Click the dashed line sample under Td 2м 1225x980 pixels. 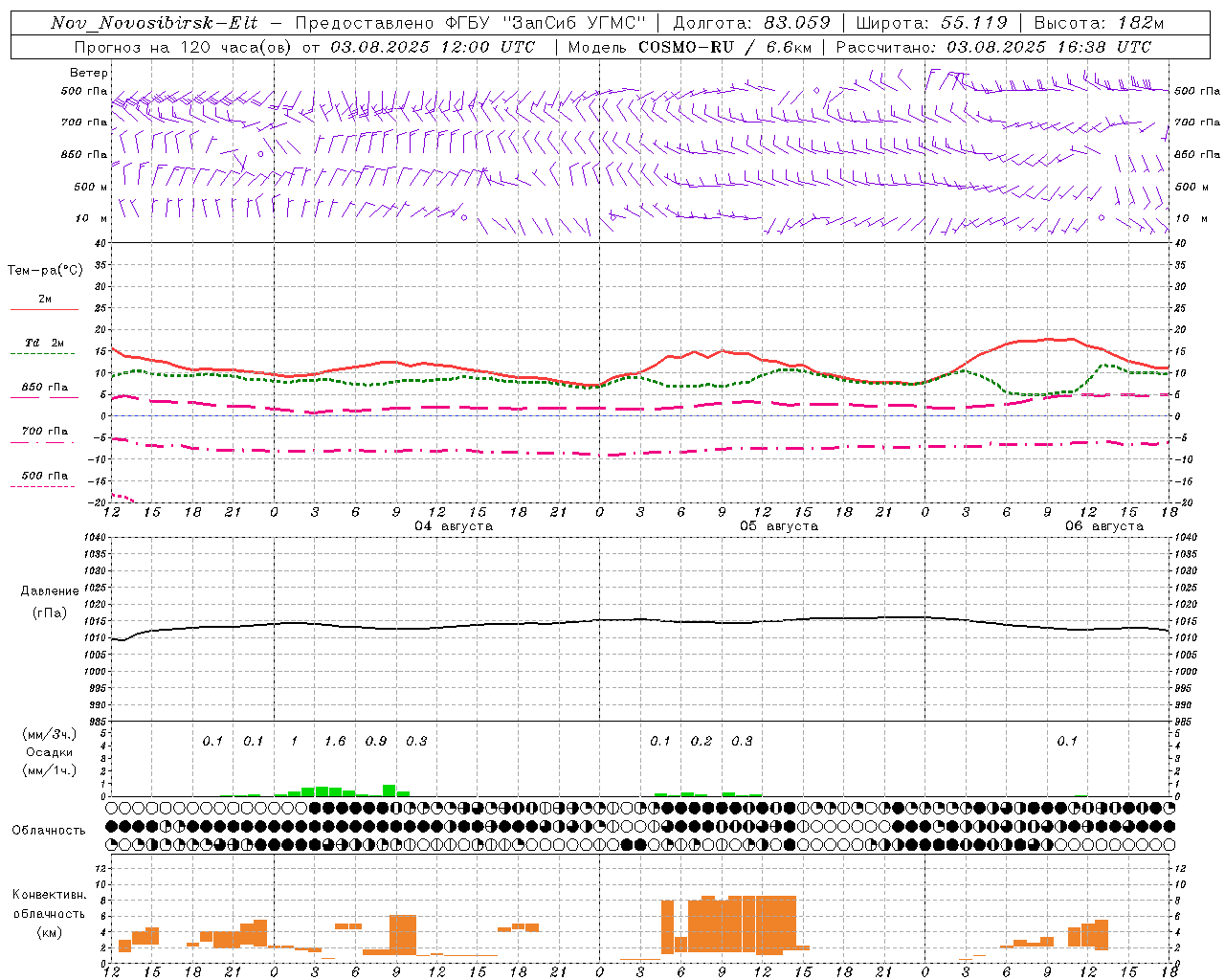44,353
